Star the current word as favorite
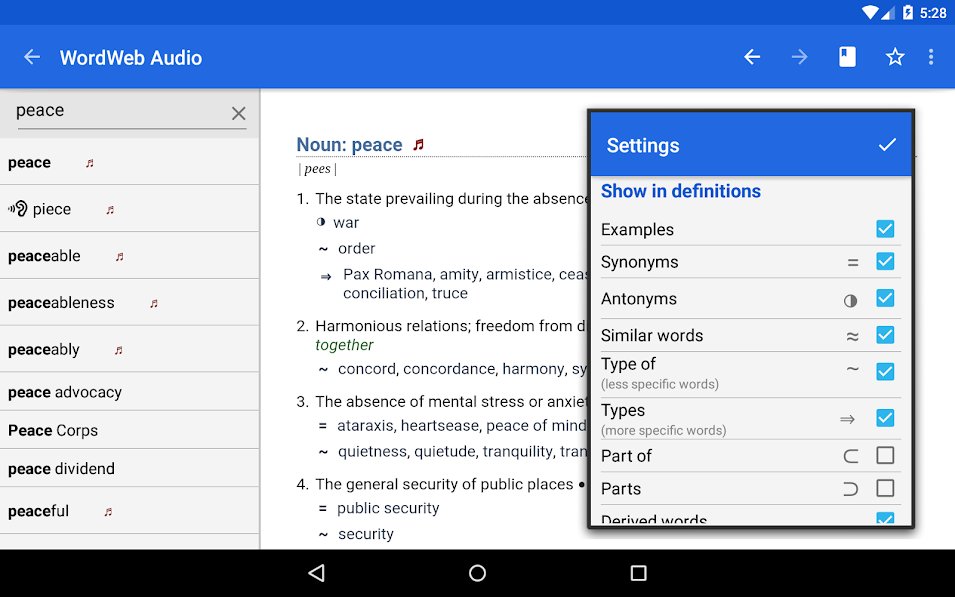Viewport: 955px width, 597px height. point(895,57)
